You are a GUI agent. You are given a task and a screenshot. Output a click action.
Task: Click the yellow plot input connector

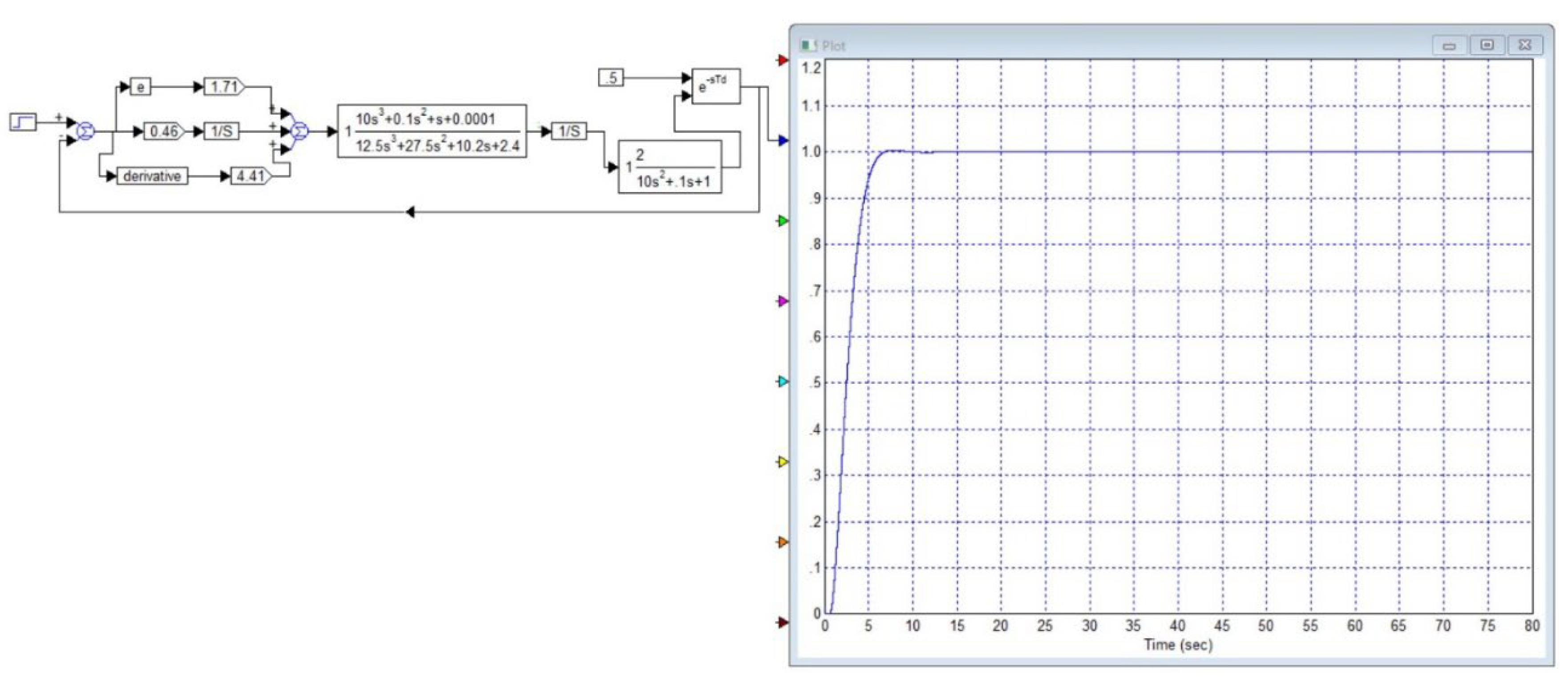783,462
